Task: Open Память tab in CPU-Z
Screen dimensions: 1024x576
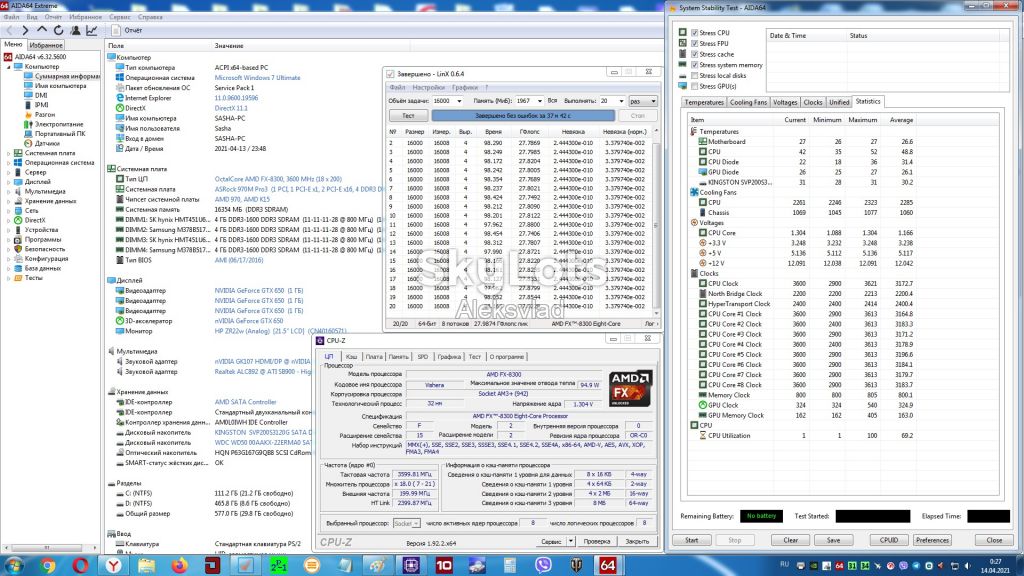Action: [x=398, y=357]
